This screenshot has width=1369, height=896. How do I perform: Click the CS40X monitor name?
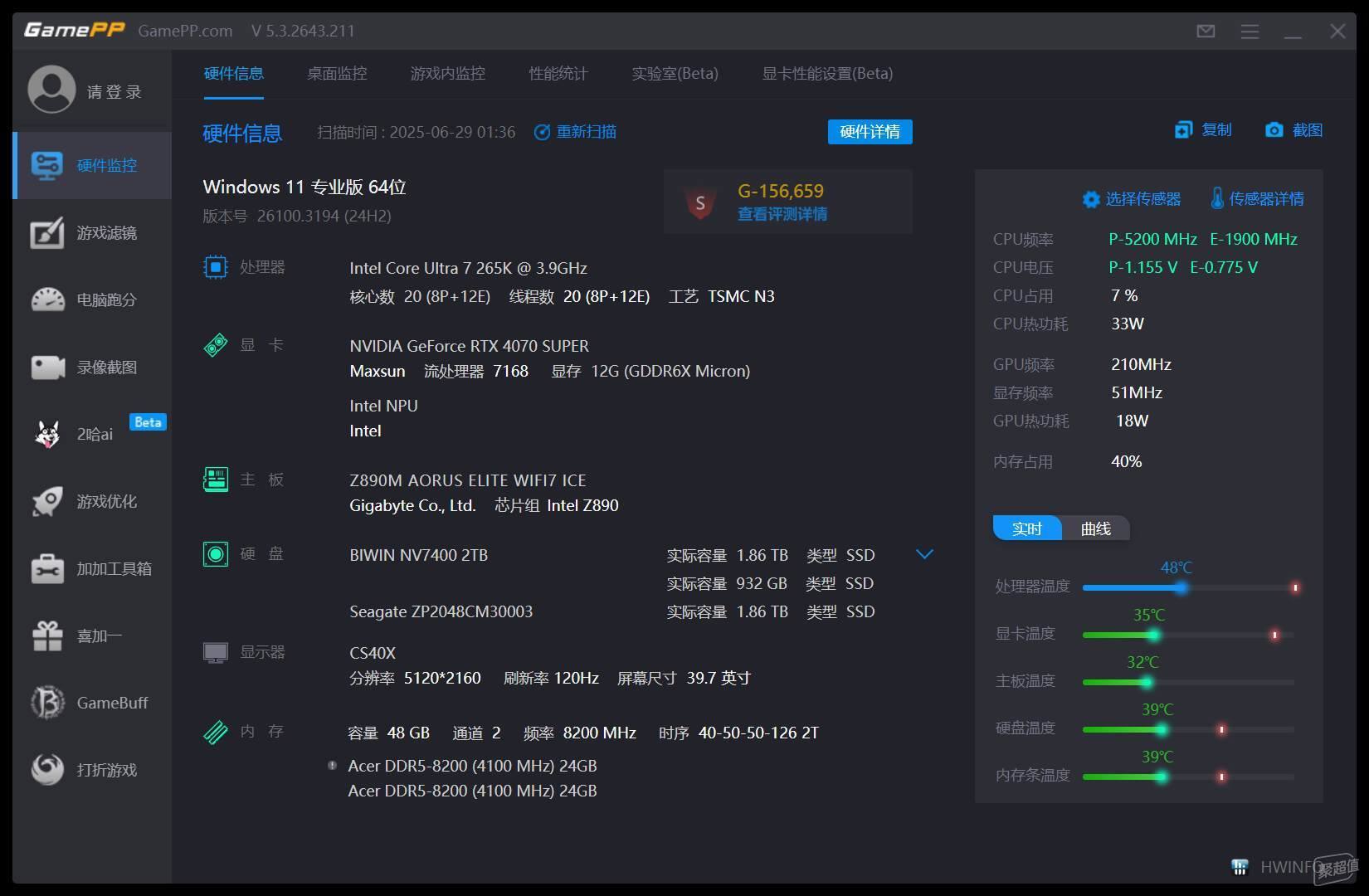click(373, 653)
